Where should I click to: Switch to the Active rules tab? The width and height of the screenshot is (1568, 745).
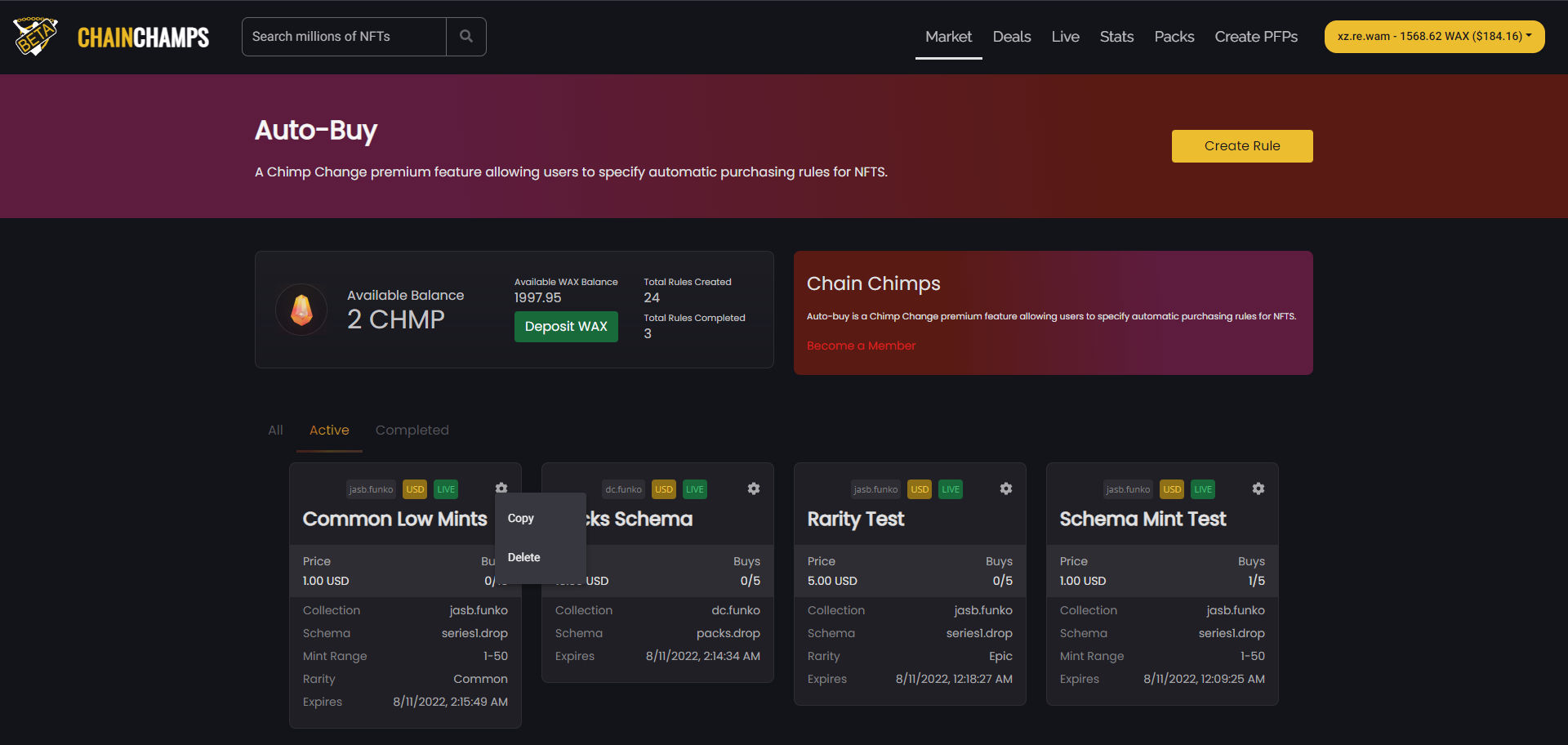pos(329,430)
